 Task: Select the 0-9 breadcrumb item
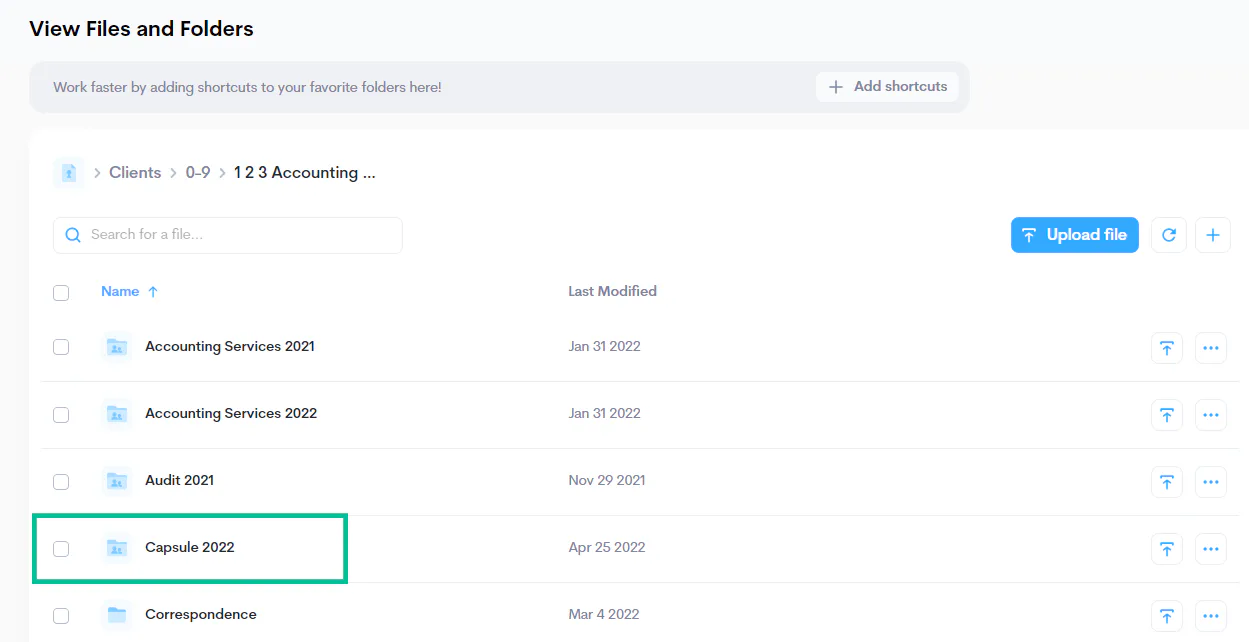point(198,172)
